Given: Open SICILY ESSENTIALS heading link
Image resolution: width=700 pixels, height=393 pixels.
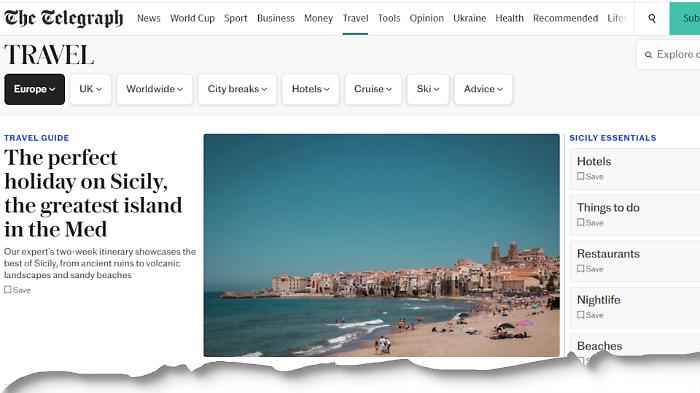Looking at the screenshot, I should tap(612, 138).
